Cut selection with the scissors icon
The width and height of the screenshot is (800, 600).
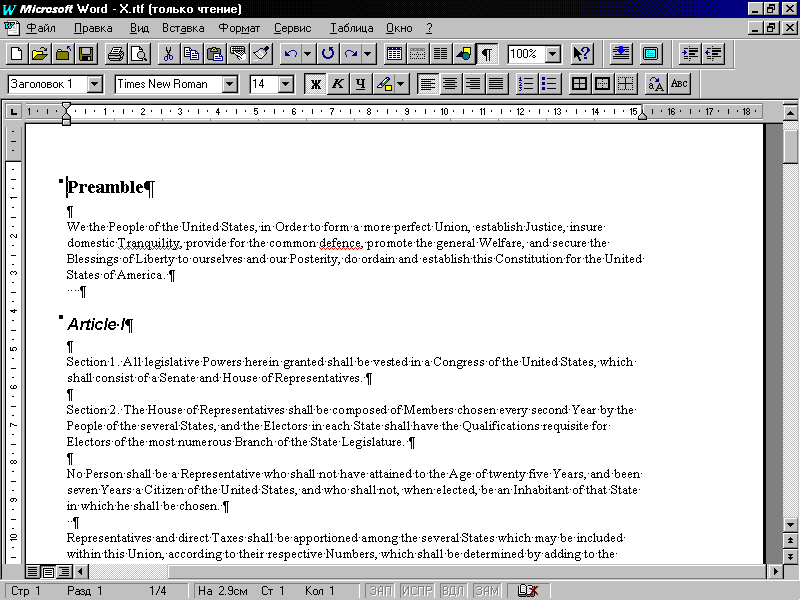[x=168, y=54]
